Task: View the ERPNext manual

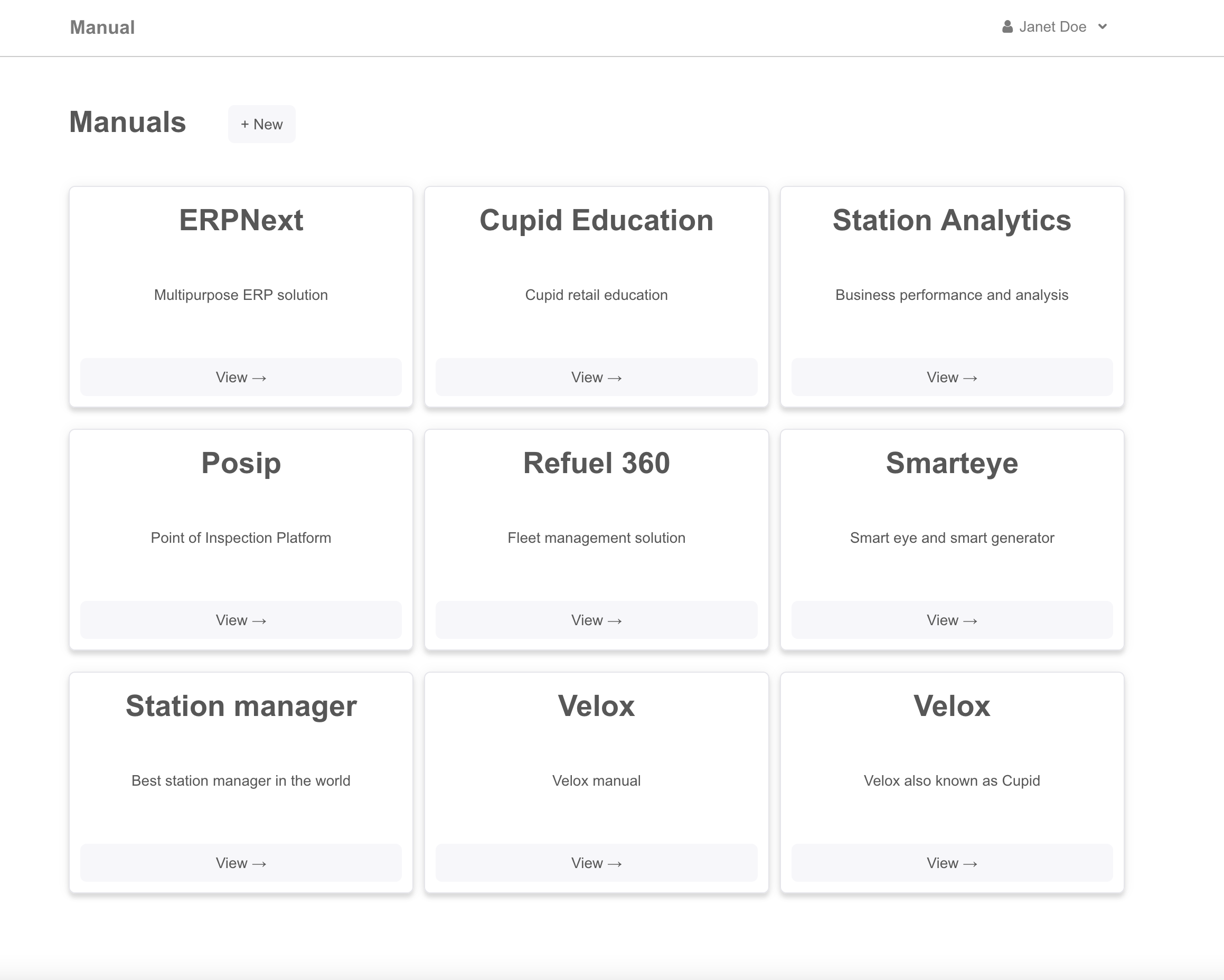Action: (241, 377)
